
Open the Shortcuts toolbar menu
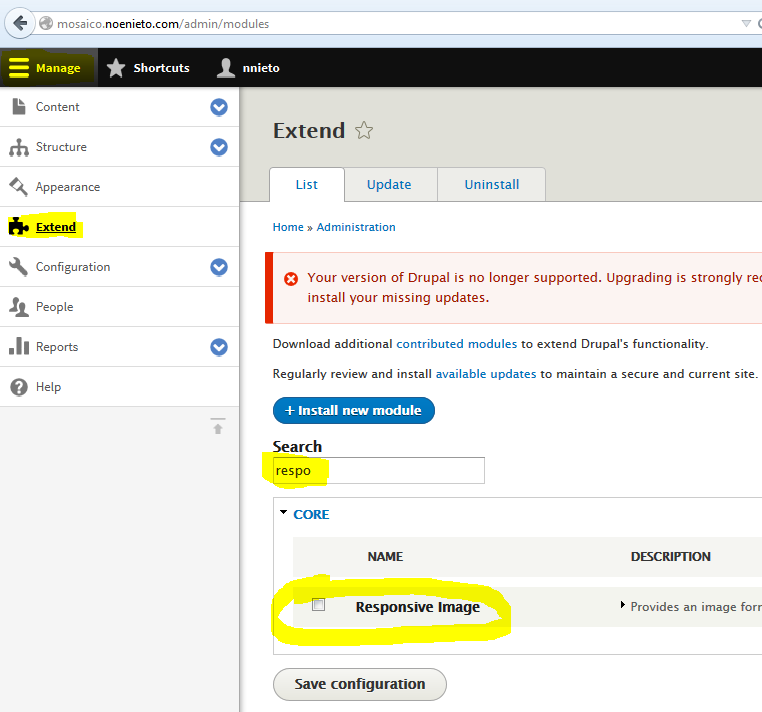pos(148,68)
